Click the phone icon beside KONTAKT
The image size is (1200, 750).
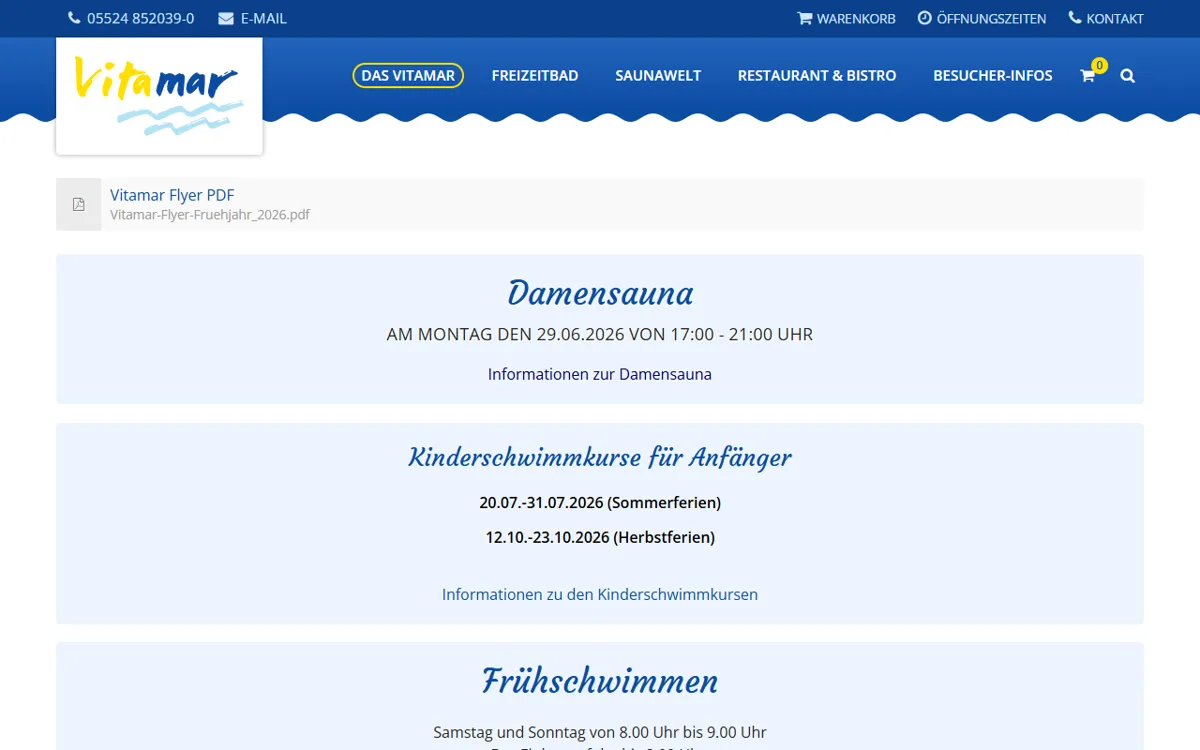coord(1075,18)
